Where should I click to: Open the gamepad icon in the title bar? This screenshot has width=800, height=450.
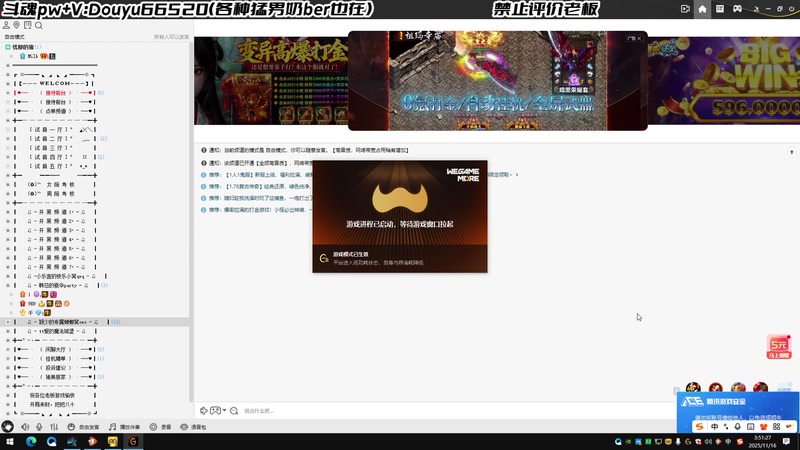pyautogui.click(x=737, y=9)
